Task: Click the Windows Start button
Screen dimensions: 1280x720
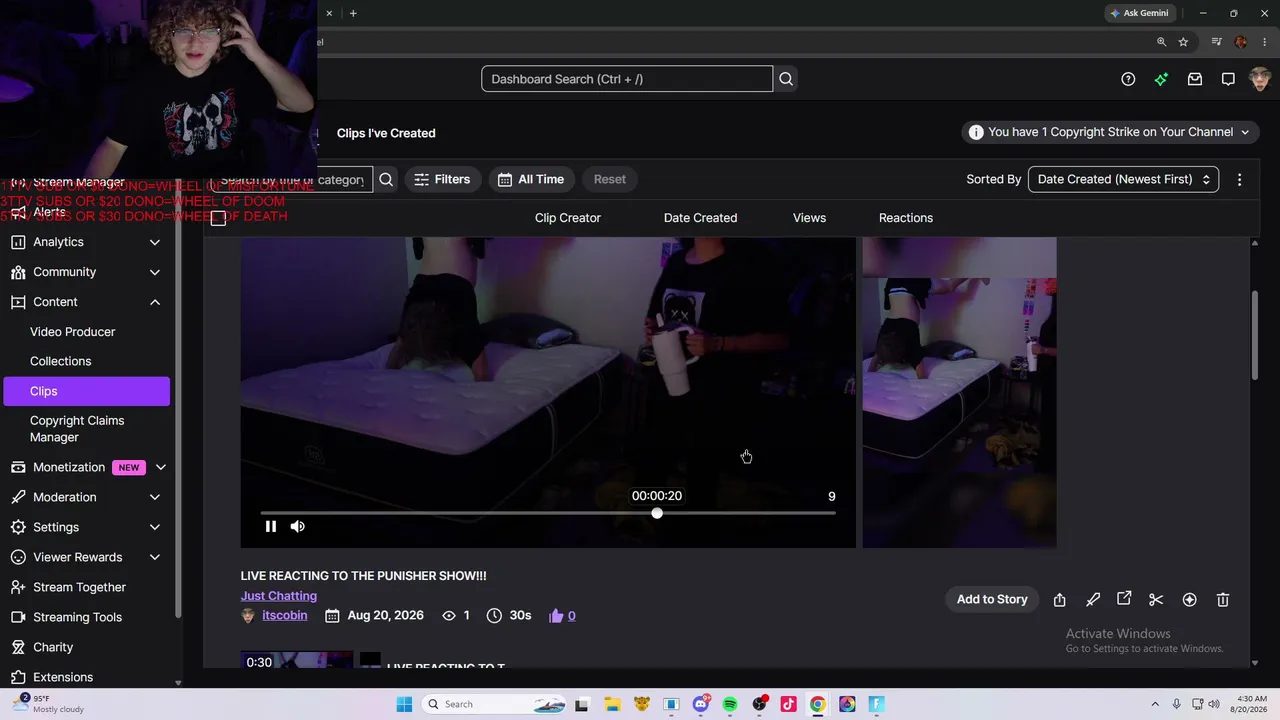Action: point(405,704)
